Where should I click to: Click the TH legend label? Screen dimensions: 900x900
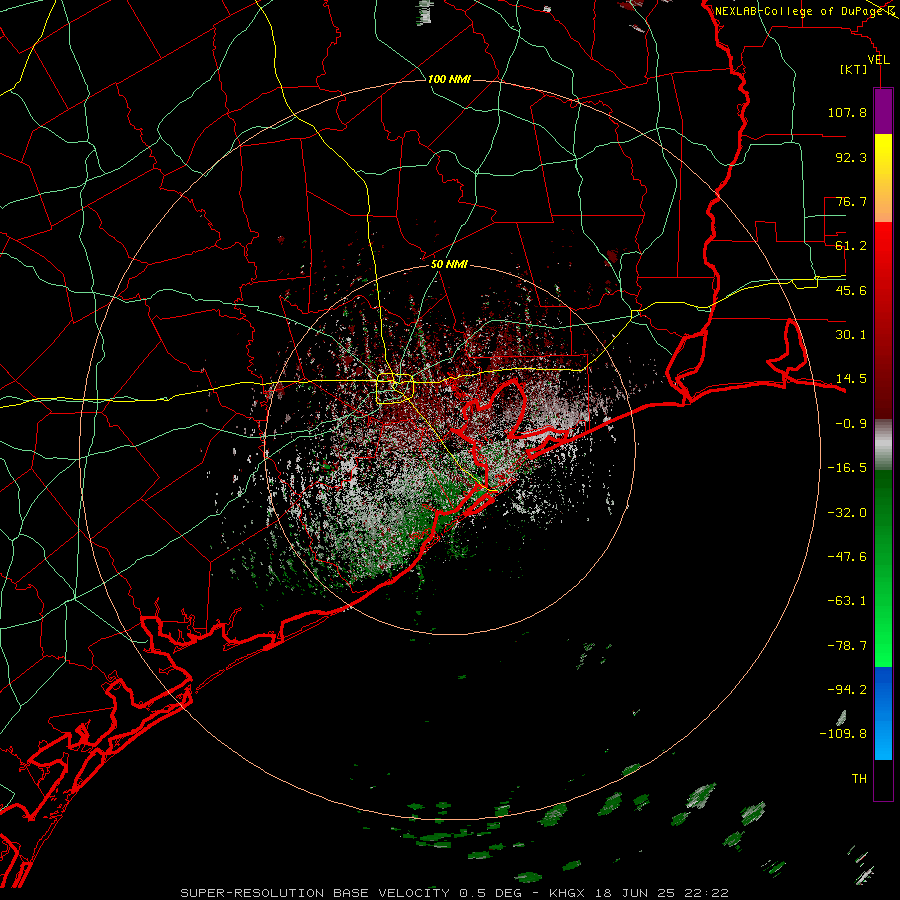[859, 779]
